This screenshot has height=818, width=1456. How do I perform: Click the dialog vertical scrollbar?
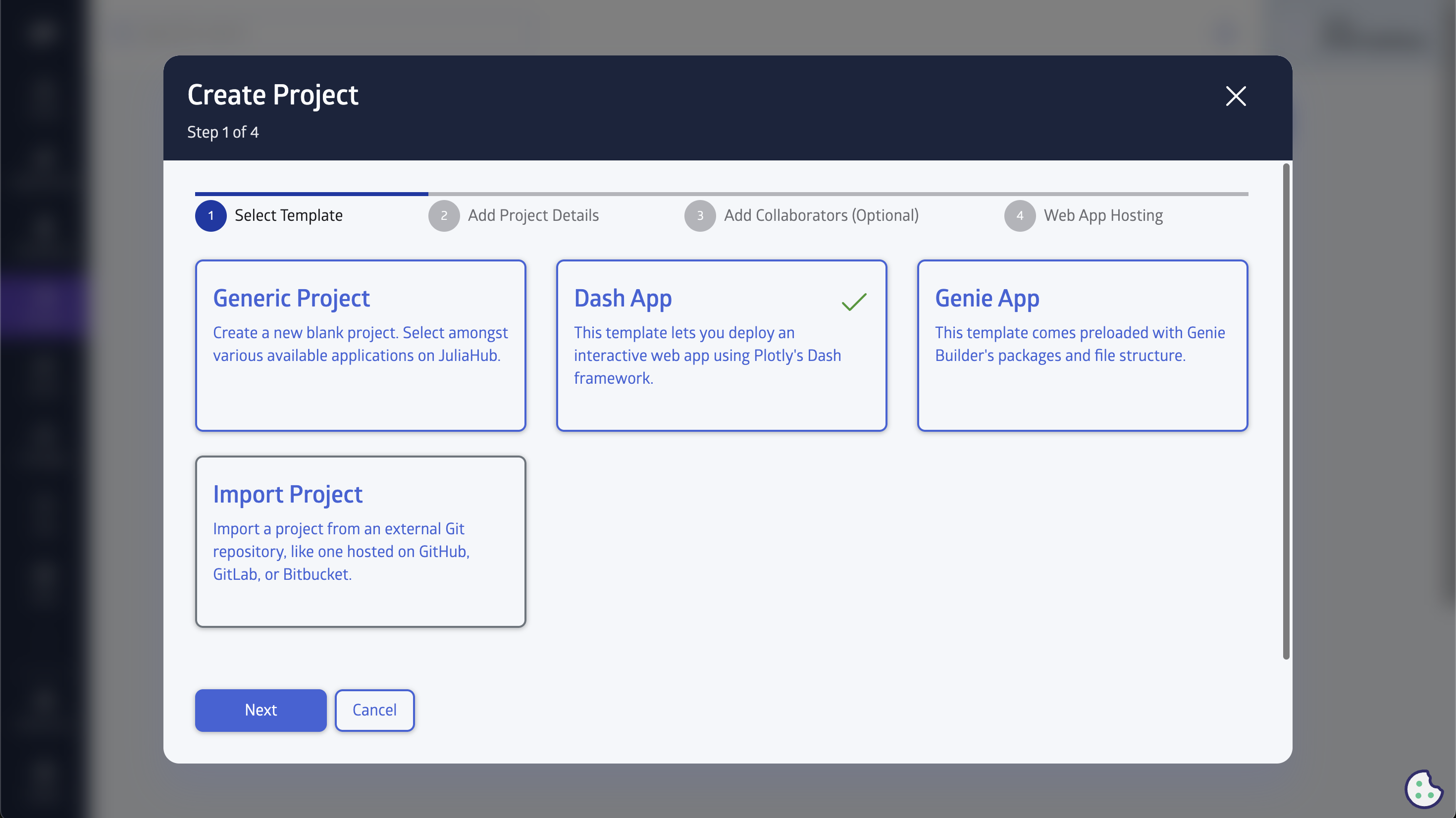(x=1286, y=411)
